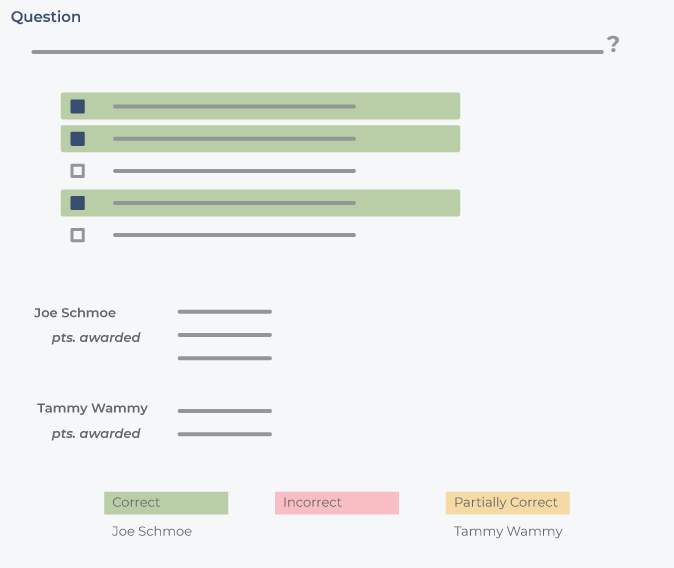Uncheck the fourth answer checkbox

[77, 203]
